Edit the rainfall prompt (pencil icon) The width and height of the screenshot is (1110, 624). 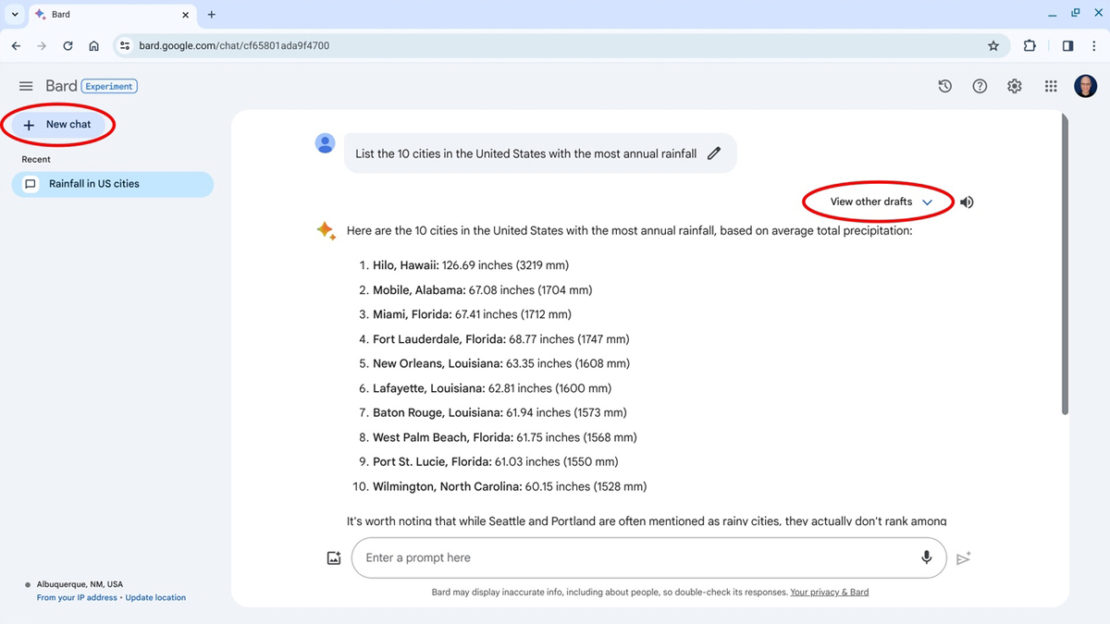(x=713, y=152)
